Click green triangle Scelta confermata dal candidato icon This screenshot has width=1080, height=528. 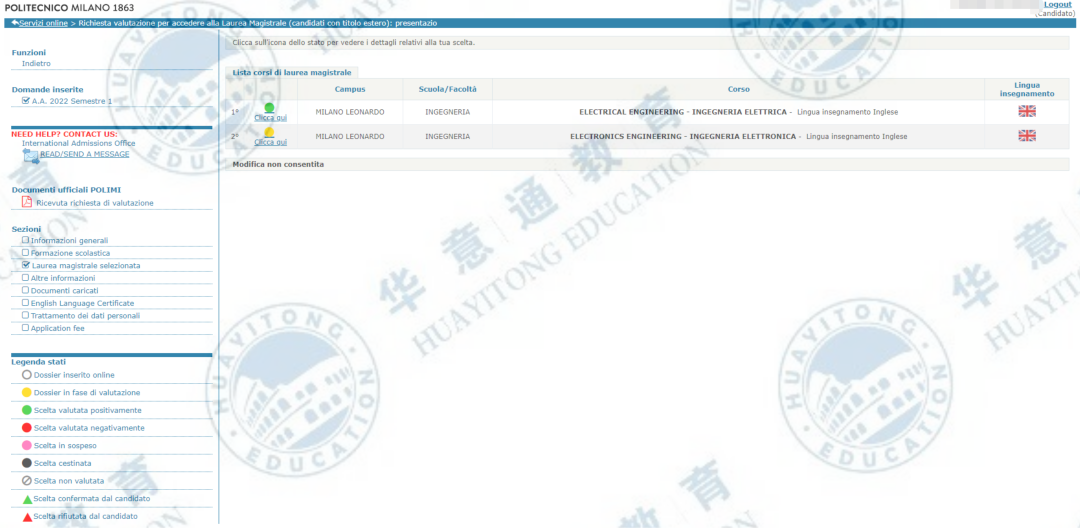click(x=26, y=498)
